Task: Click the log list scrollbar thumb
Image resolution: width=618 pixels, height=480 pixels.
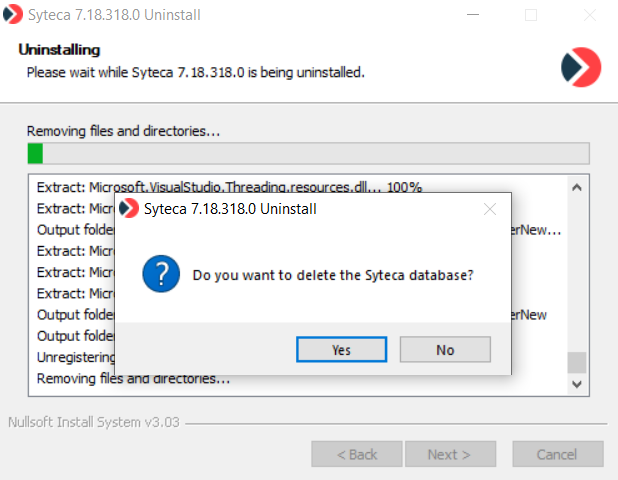Action: (x=576, y=362)
